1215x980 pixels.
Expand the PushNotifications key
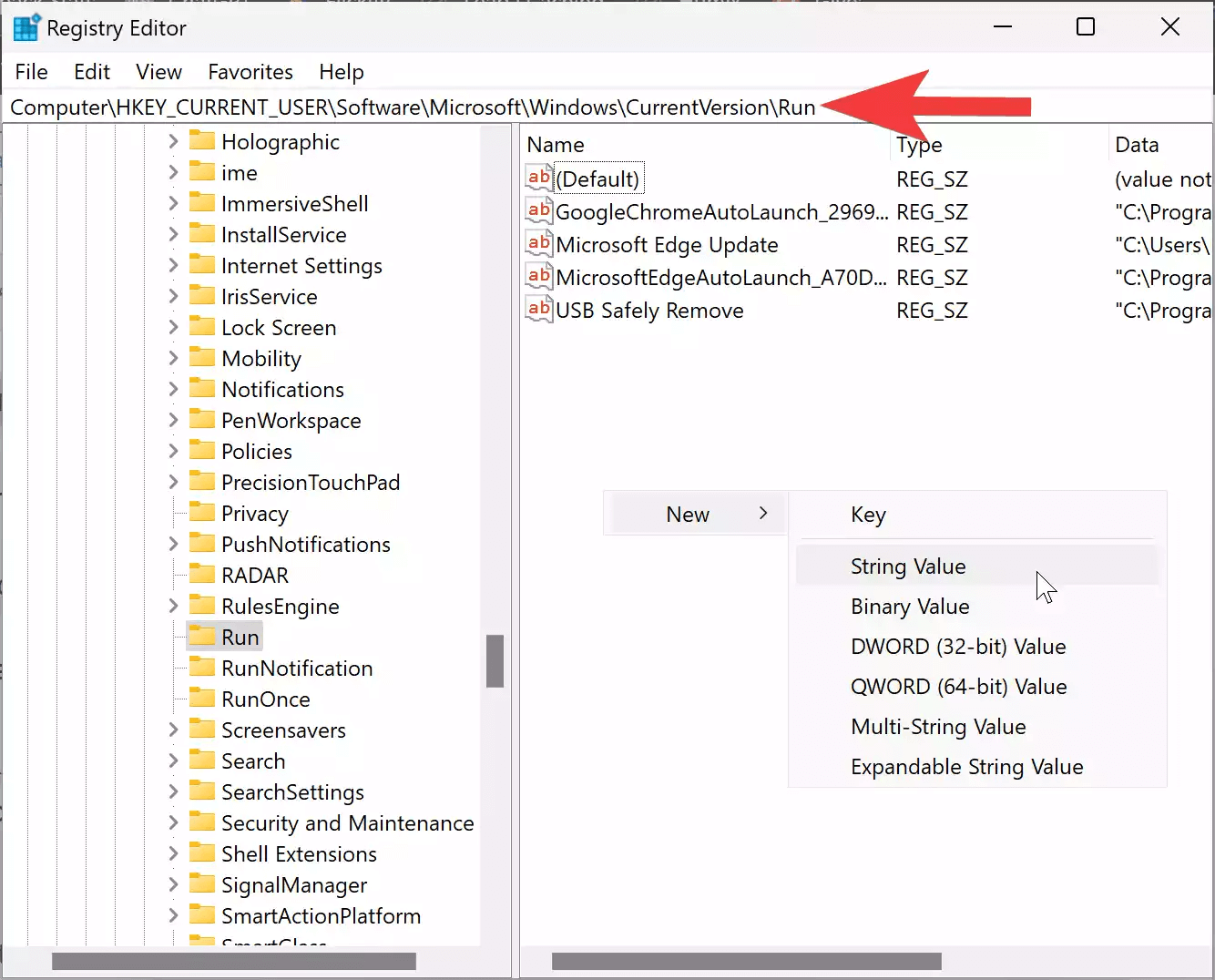[173, 544]
